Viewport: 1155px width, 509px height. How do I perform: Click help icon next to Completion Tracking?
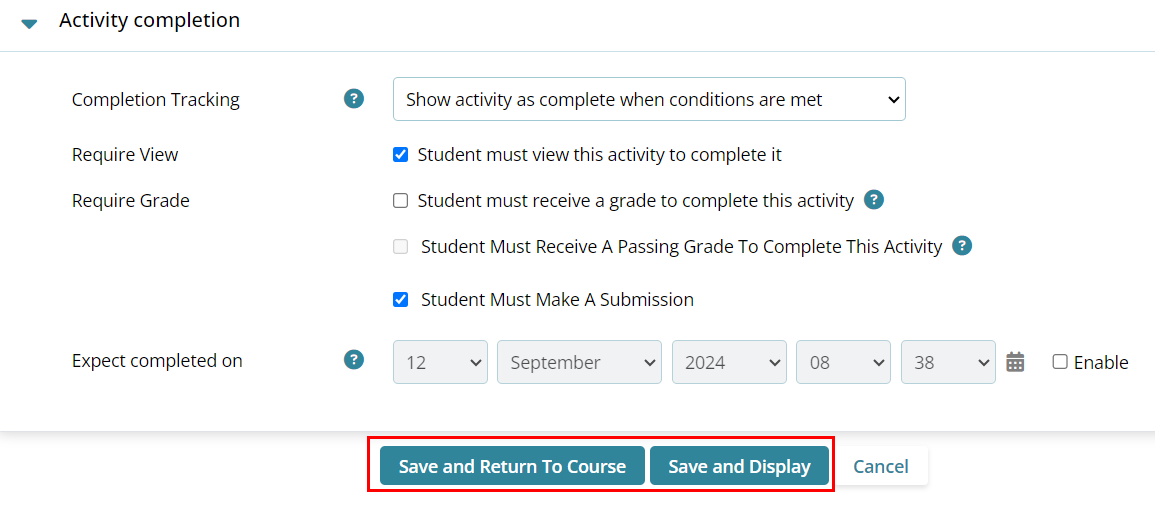pyautogui.click(x=354, y=99)
